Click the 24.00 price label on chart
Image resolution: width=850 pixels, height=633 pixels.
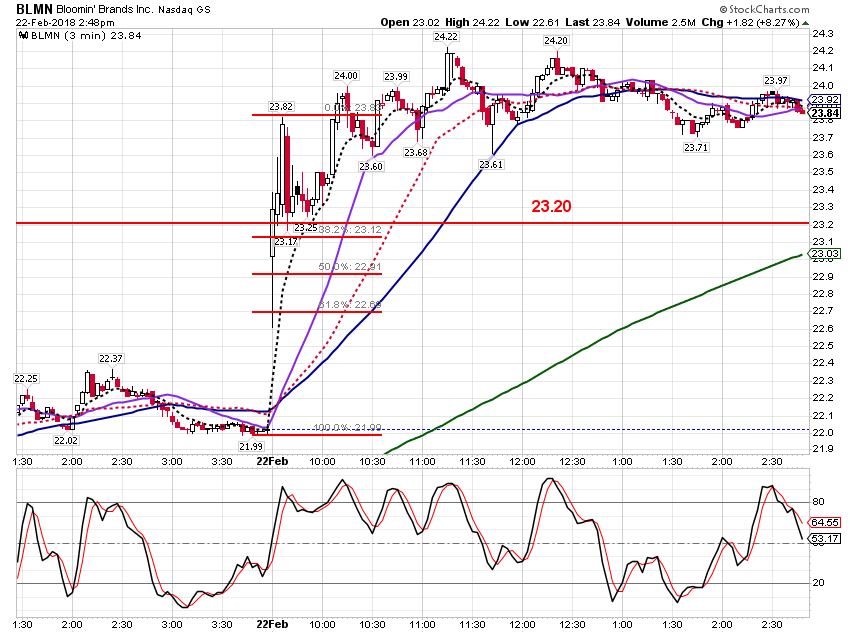[345, 76]
